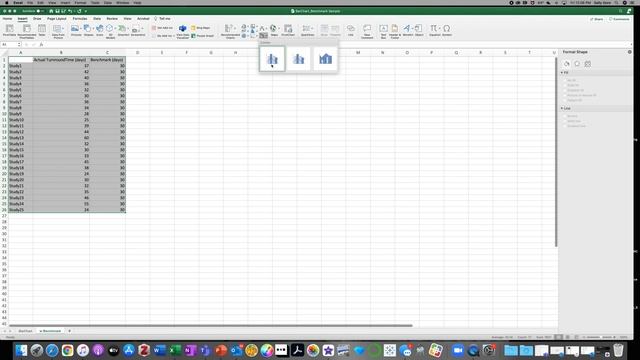Select the Size & Properties icon in Format Shape
The height and width of the screenshot is (360, 640).
(x=588, y=64)
